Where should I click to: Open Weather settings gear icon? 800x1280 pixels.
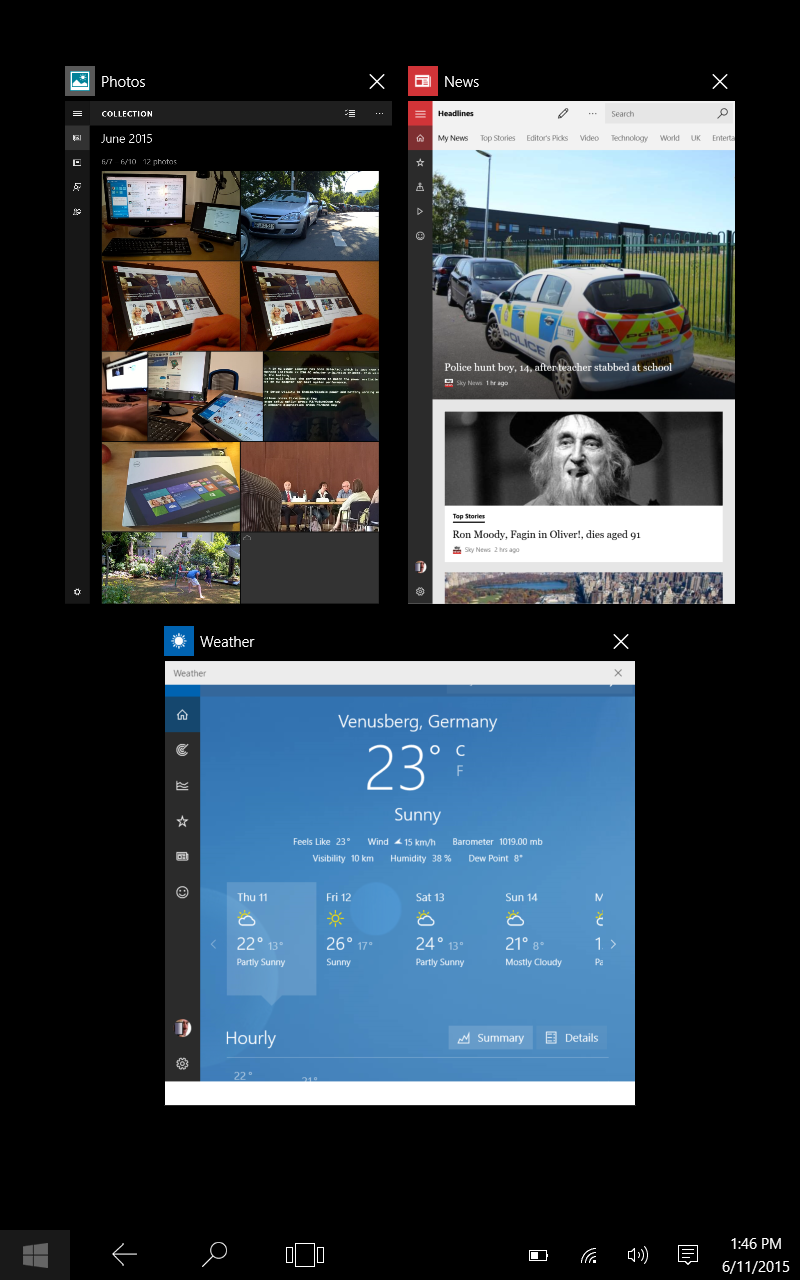point(182,1064)
